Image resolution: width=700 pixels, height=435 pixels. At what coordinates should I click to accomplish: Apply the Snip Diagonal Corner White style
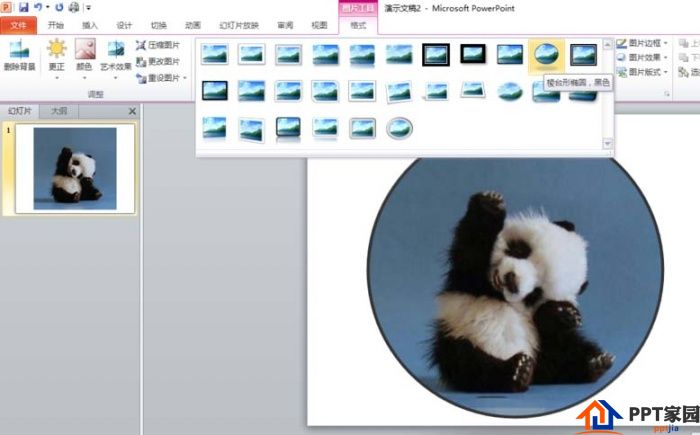coord(325,91)
